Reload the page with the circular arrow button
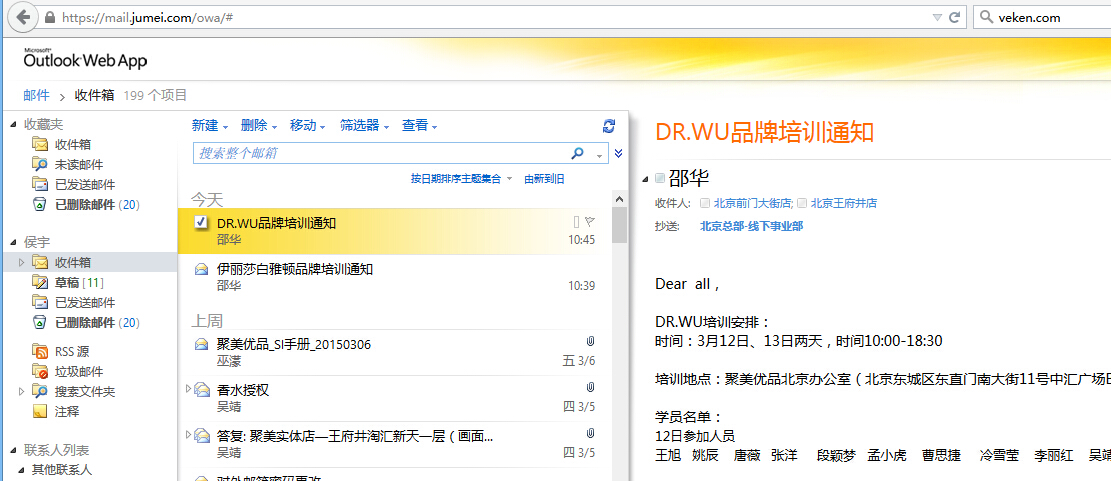Image resolution: width=1111 pixels, height=481 pixels. point(954,18)
